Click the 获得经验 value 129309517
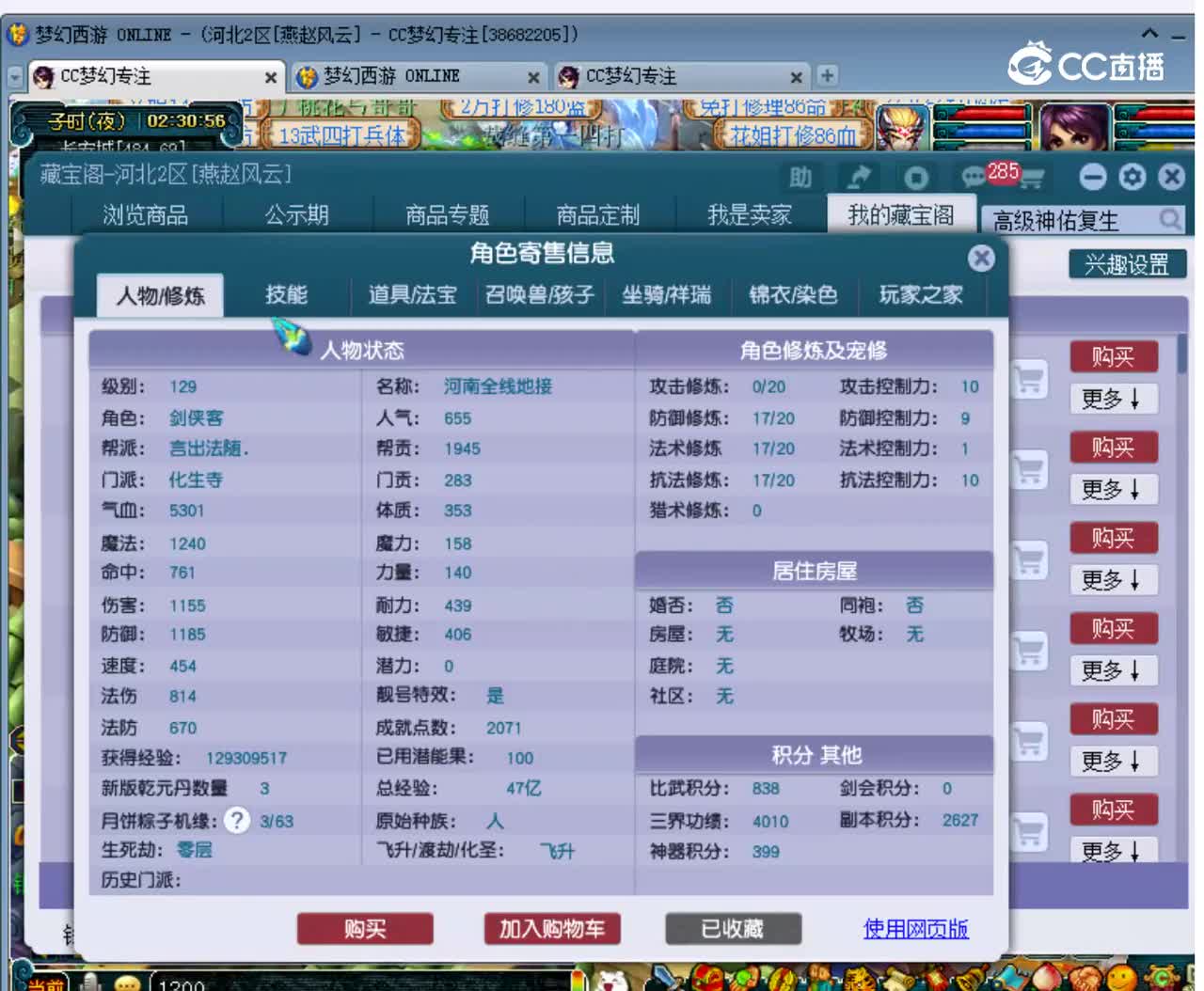Screen dimensions: 1204x991 pyautogui.click(x=246, y=758)
